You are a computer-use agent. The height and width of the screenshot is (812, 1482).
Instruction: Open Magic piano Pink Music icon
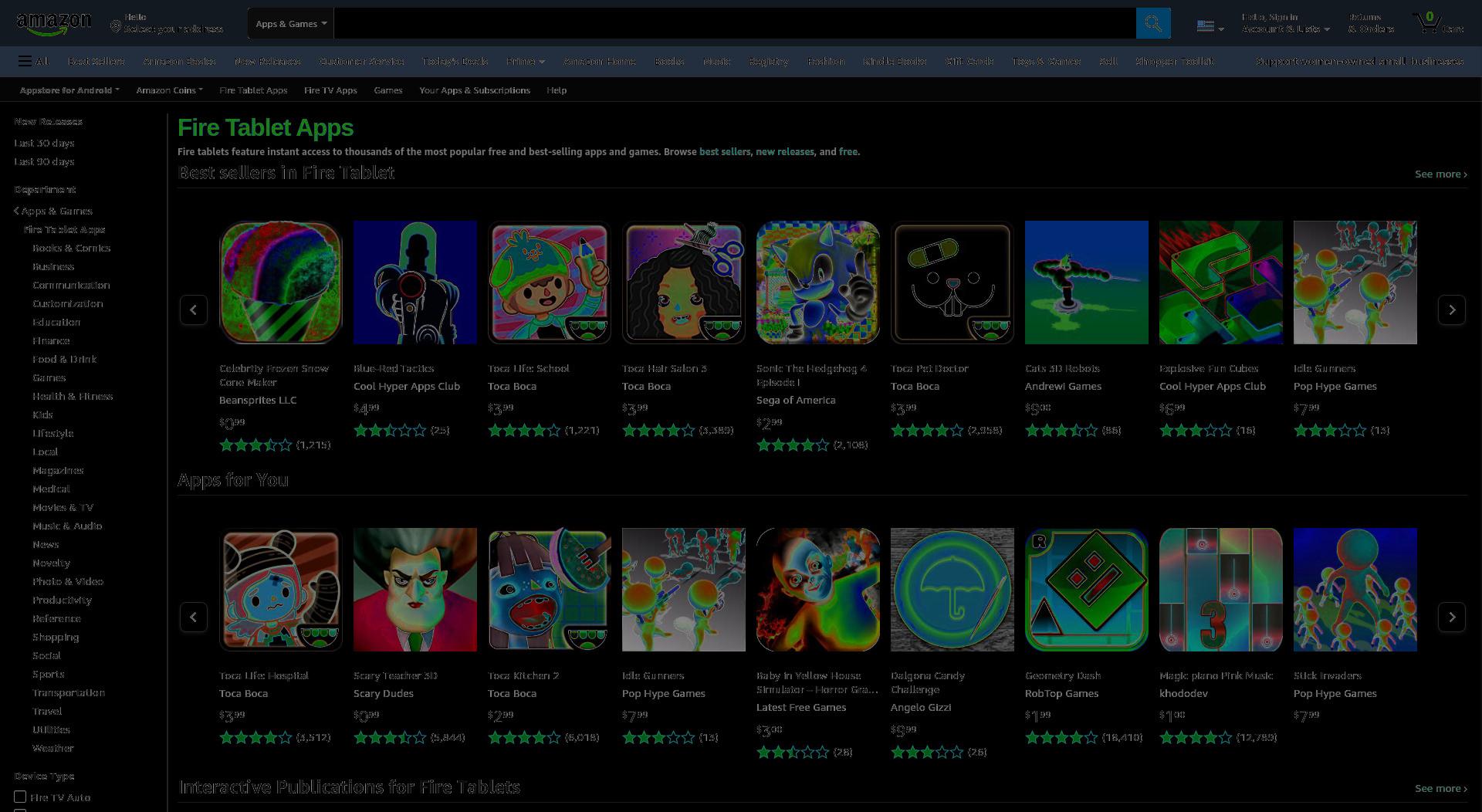pos(1221,590)
